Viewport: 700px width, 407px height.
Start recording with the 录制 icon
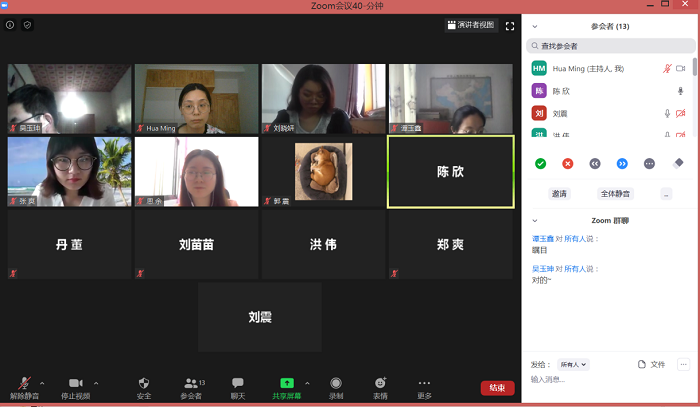coord(336,383)
